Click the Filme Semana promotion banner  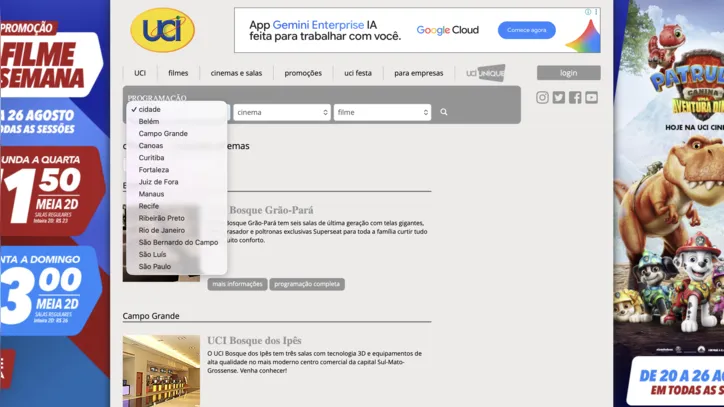55,203
